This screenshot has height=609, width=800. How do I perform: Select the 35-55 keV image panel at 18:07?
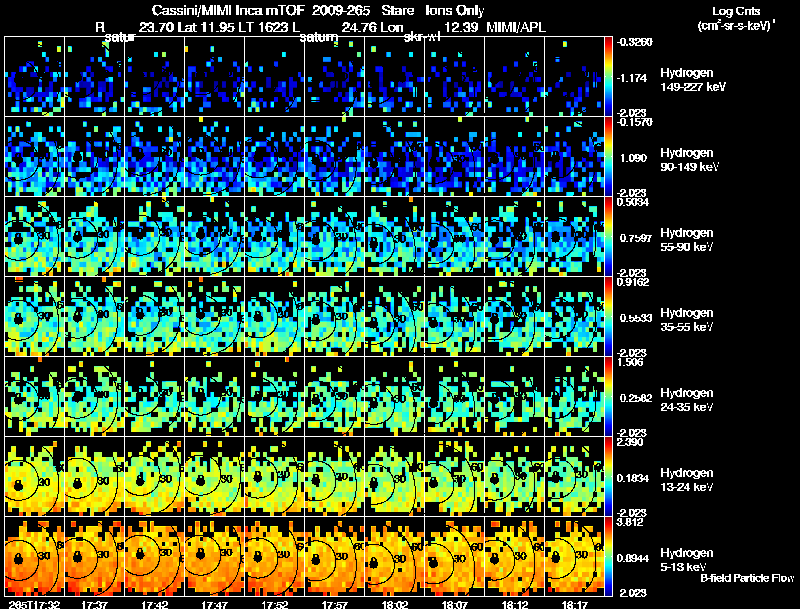(x=455, y=316)
